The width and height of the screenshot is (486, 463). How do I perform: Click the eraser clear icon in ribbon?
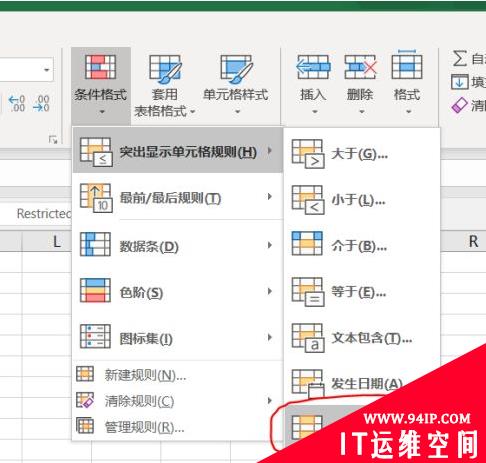click(x=460, y=105)
